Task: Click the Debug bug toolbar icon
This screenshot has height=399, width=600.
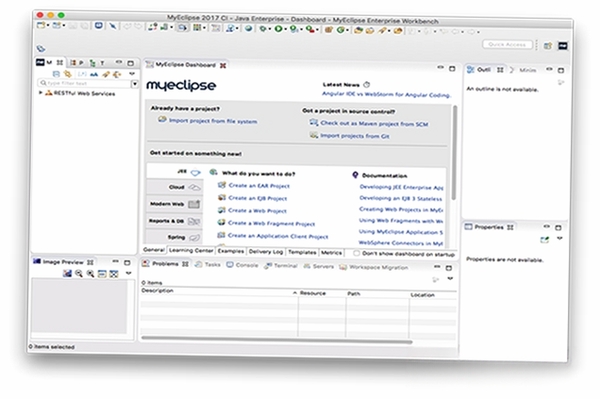Action: 263,28
